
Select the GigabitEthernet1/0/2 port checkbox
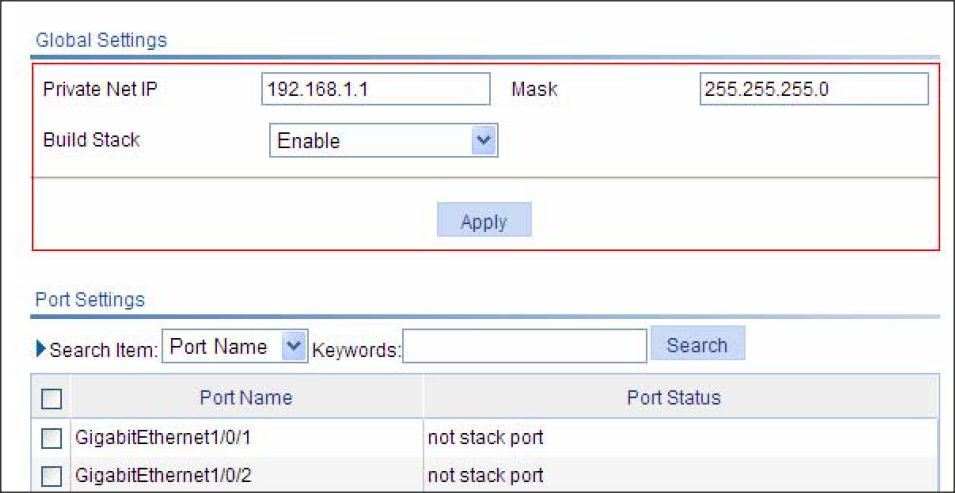click(x=51, y=476)
